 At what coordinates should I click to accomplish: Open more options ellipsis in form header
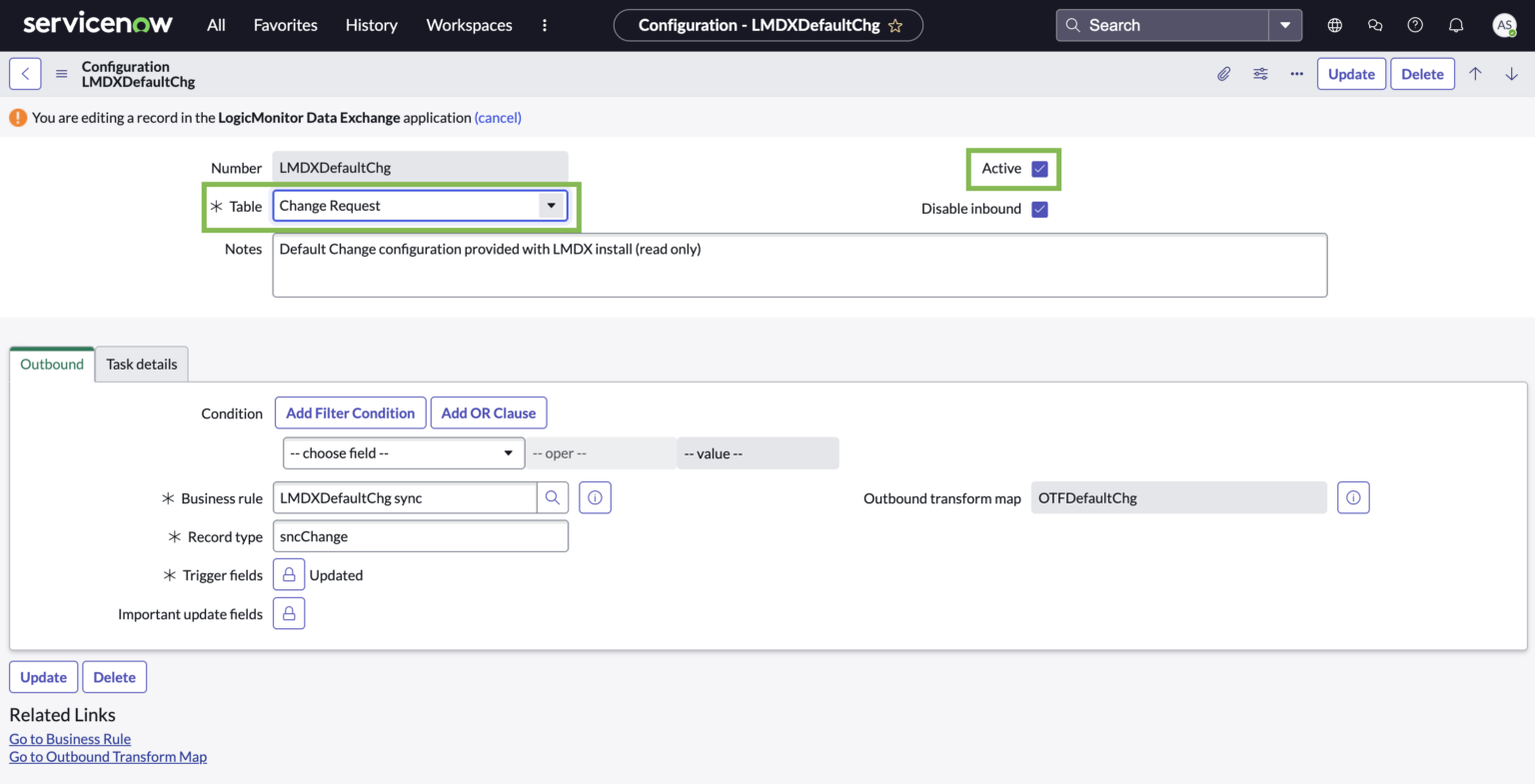[x=1296, y=74]
